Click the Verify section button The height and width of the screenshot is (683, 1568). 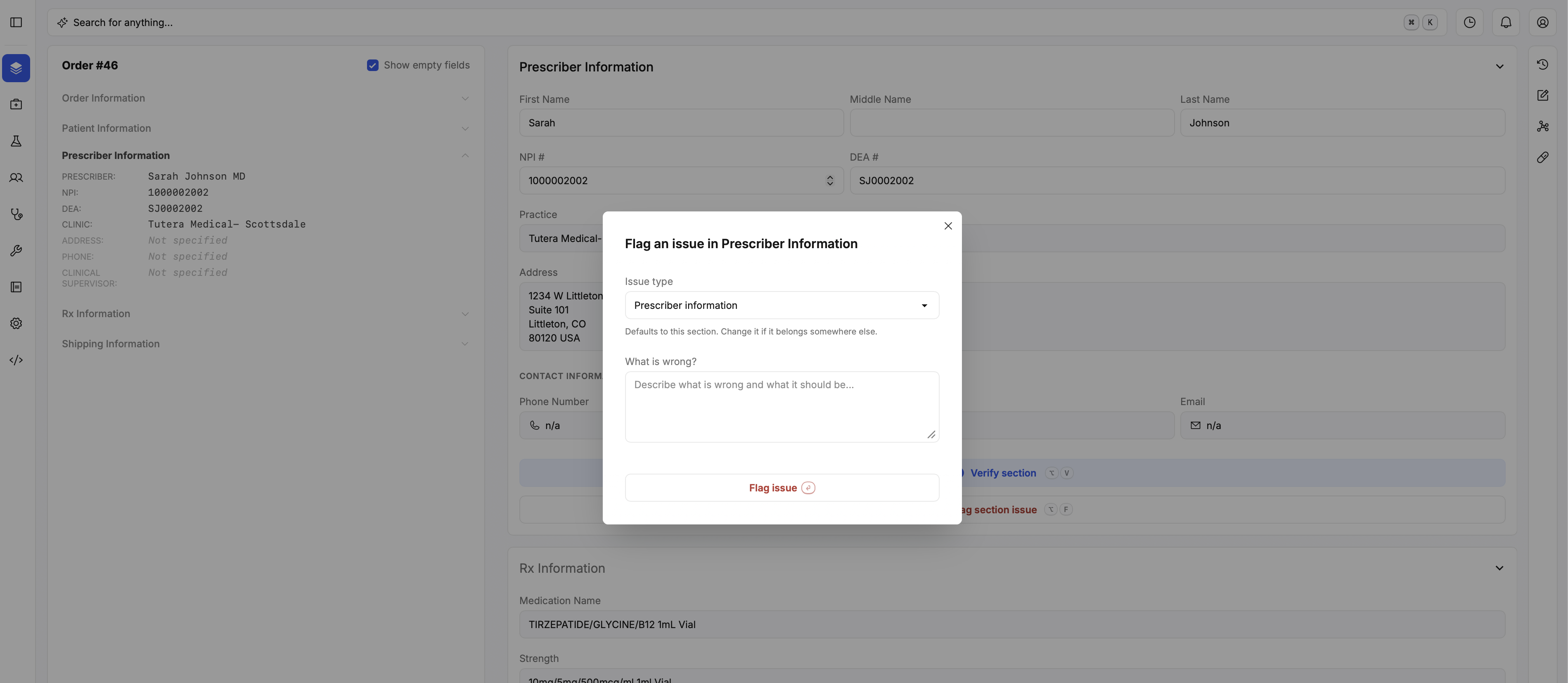pos(1011,473)
